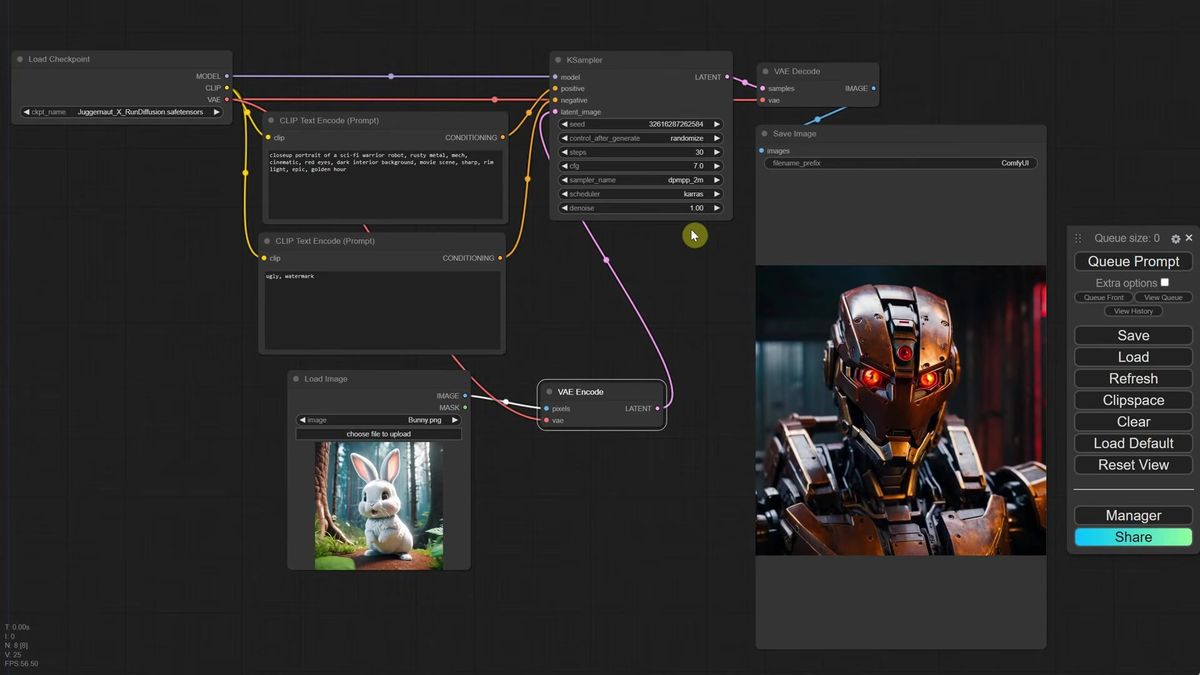
Task: Open Clipspace
Action: pos(1133,400)
